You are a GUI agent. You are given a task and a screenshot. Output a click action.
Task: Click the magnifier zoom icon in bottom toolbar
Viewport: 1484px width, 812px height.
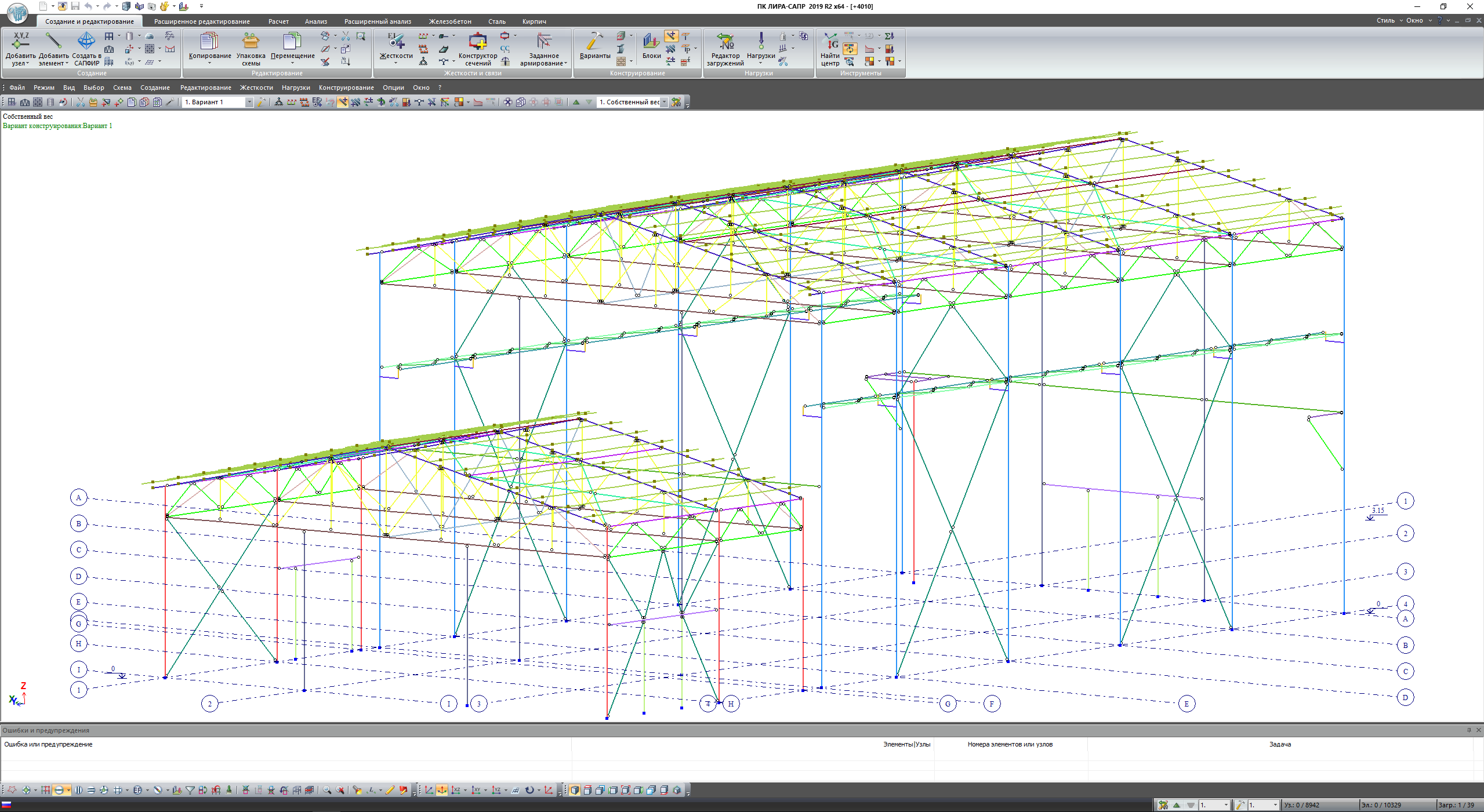[x=327, y=790]
